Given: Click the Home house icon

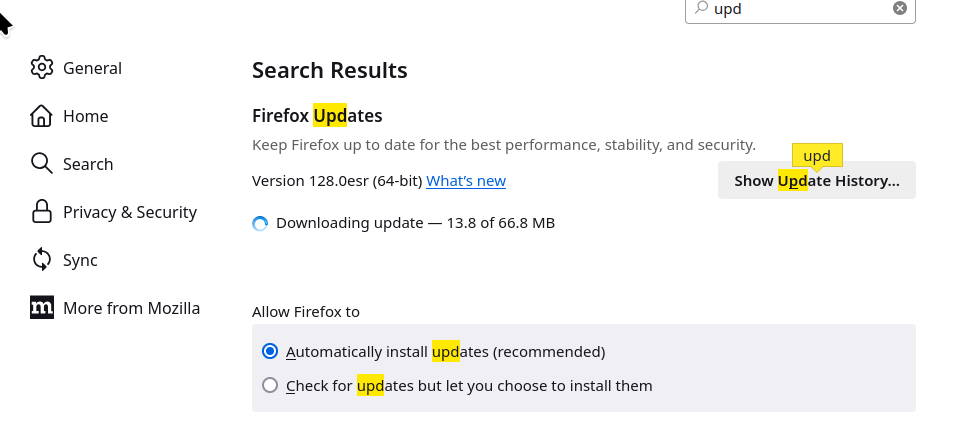Looking at the screenshot, I should click(41, 115).
